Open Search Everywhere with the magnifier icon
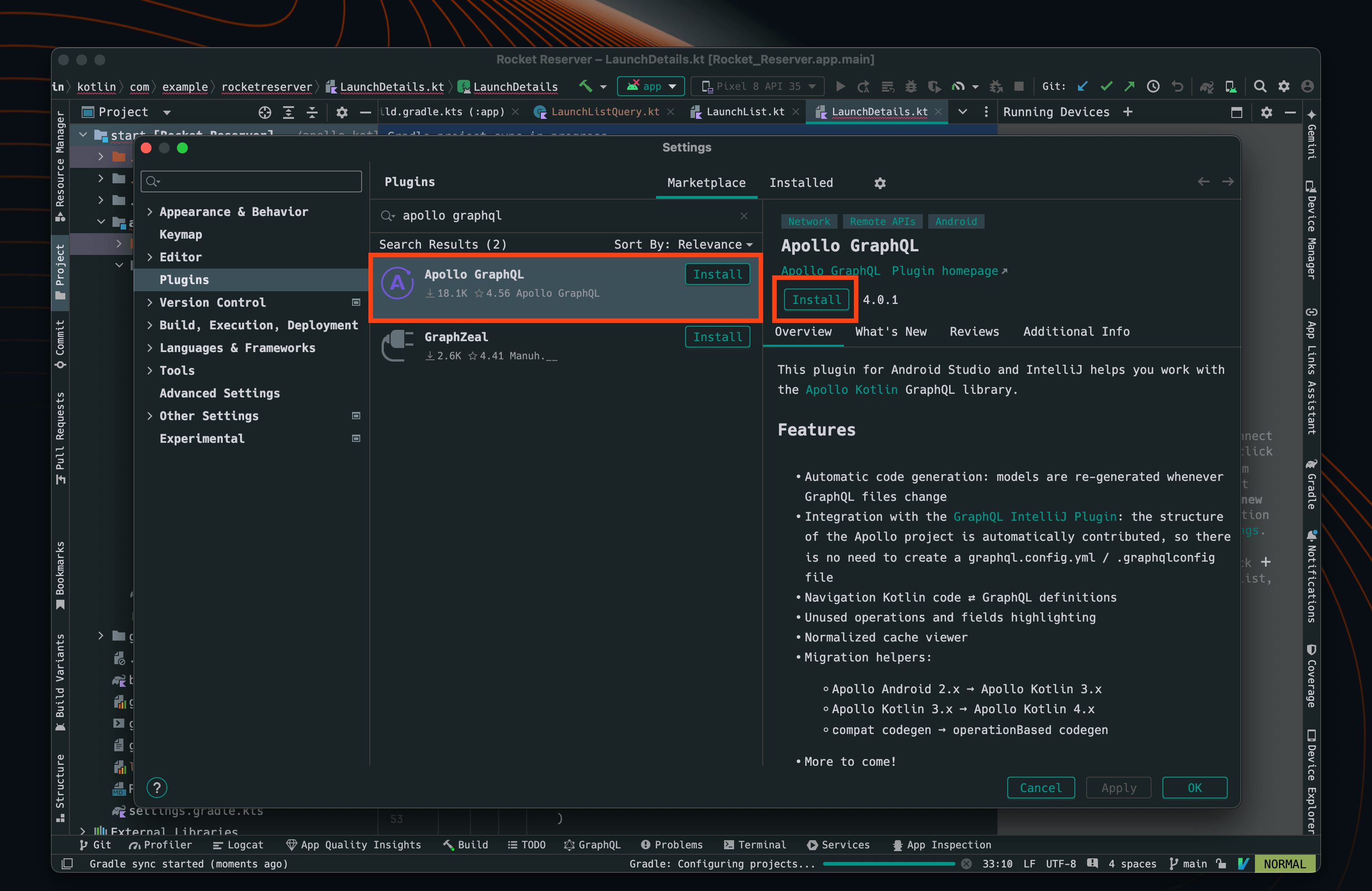Viewport: 1372px width, 891px height. pos(1260,86)
